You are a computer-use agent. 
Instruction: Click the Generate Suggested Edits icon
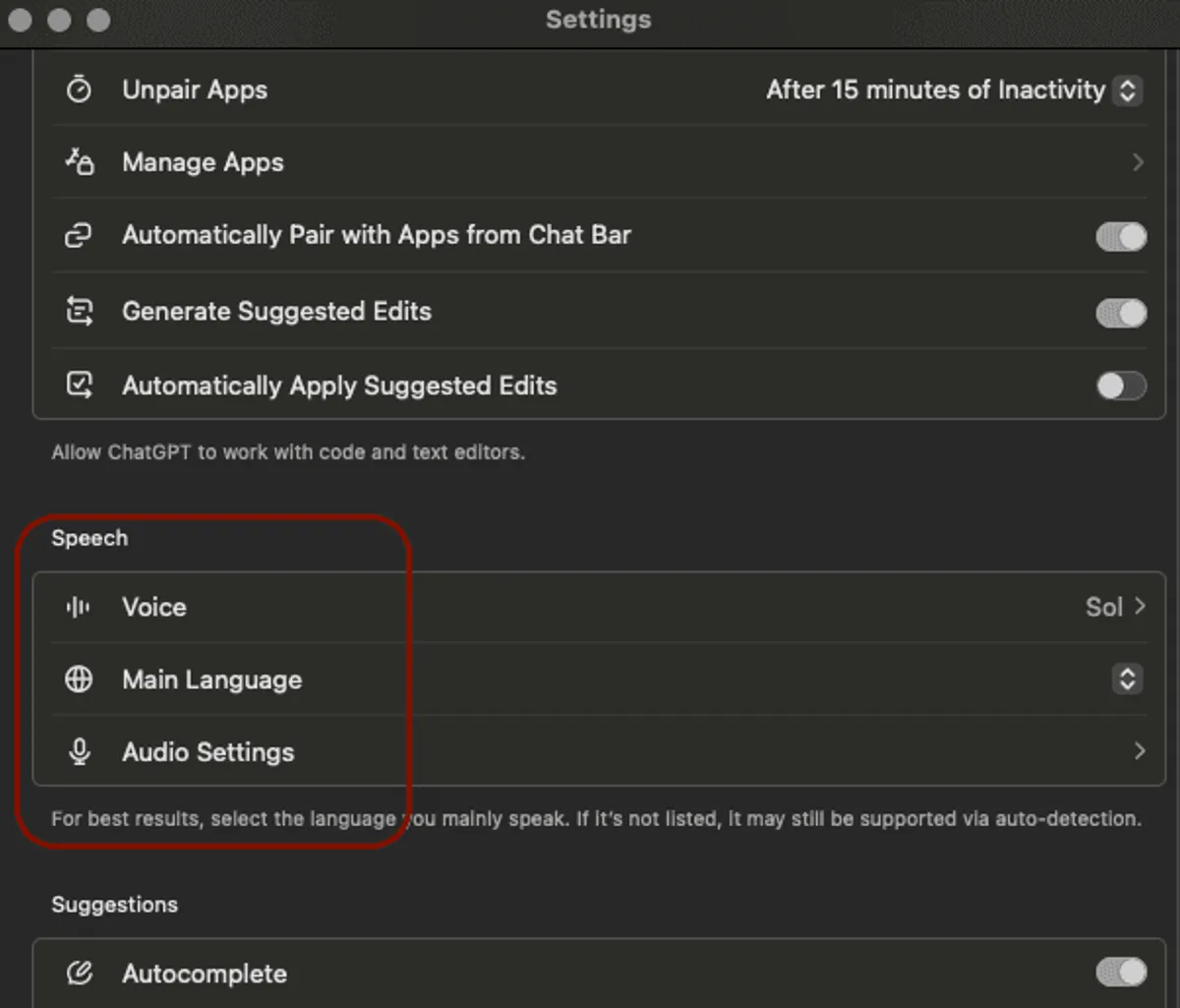[79, 312]
